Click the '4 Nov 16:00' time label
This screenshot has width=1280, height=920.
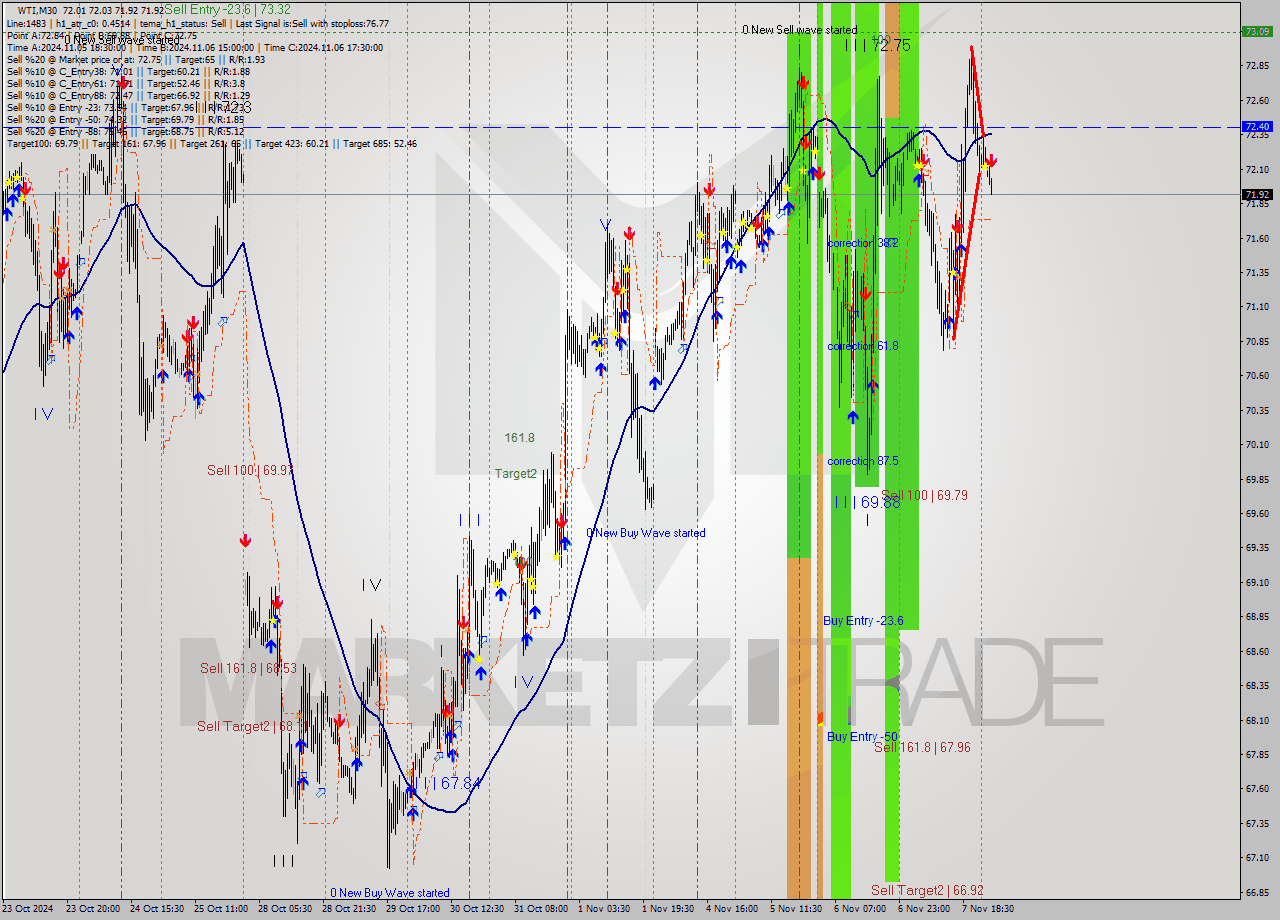tap(733, 909)
